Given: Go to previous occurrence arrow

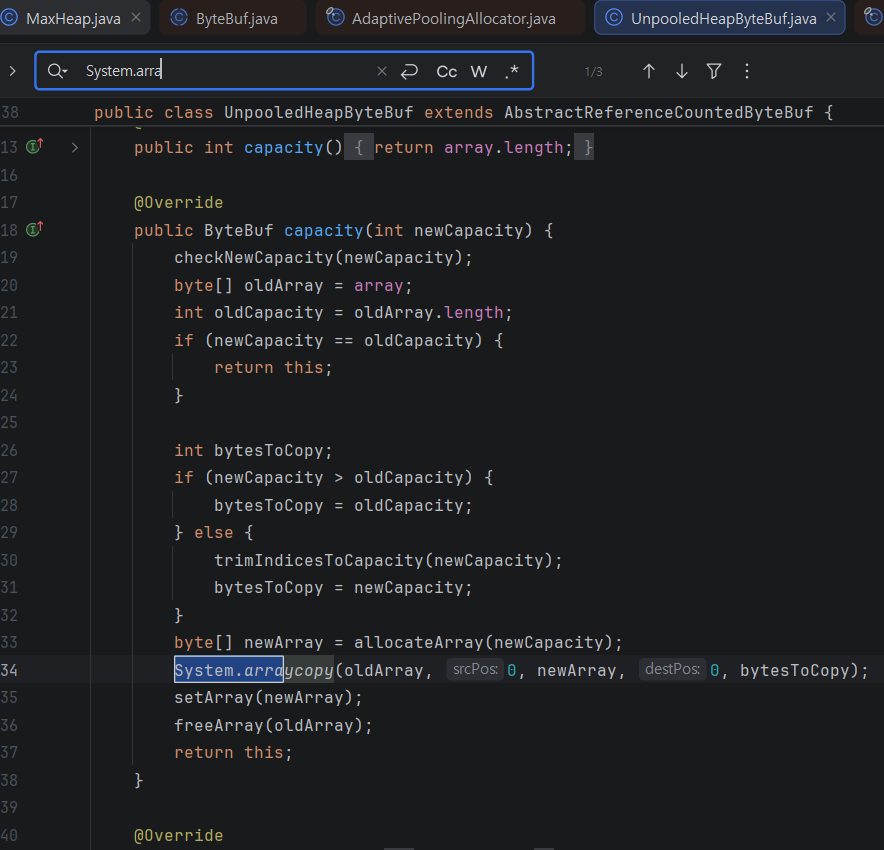Looking at the screenshot, I should click(649, 71).
